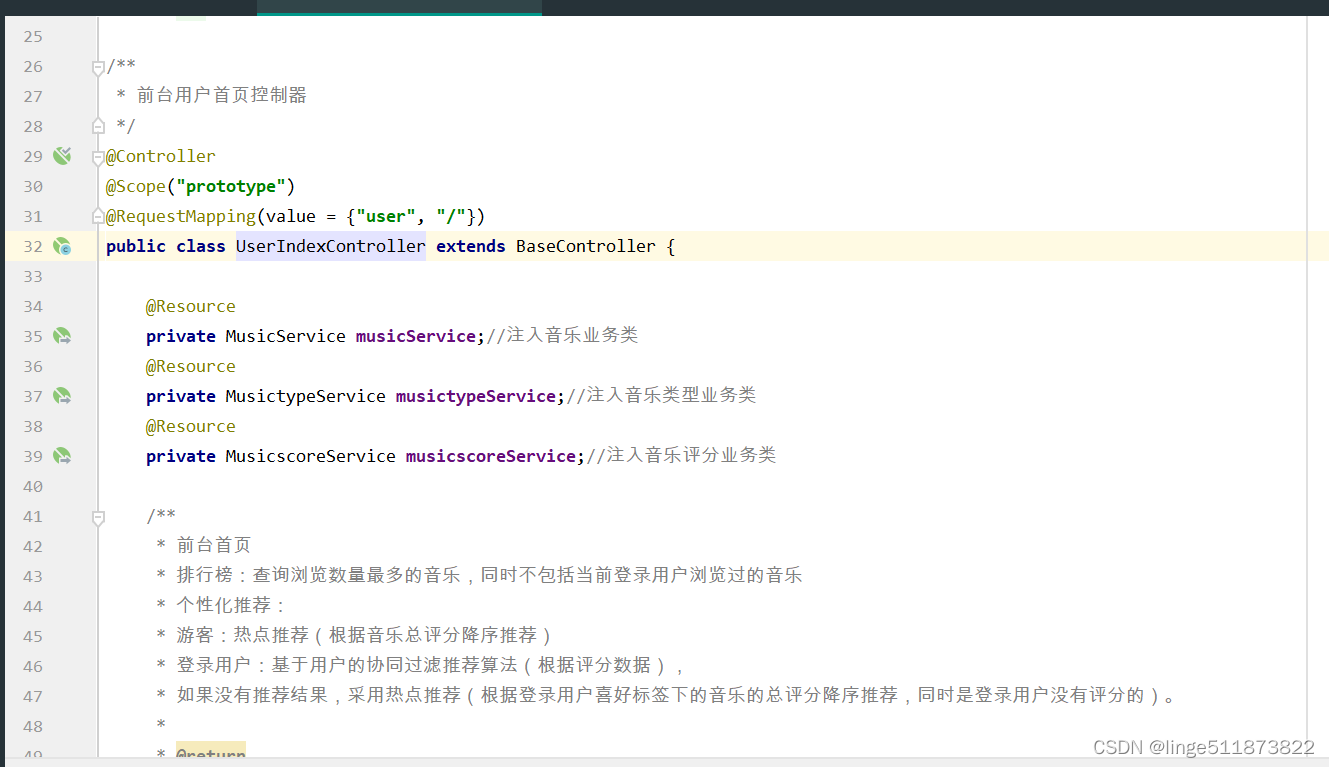1329x767 pixels.
Task: Click line number 33 in the gutter
Action: (33, 276)
